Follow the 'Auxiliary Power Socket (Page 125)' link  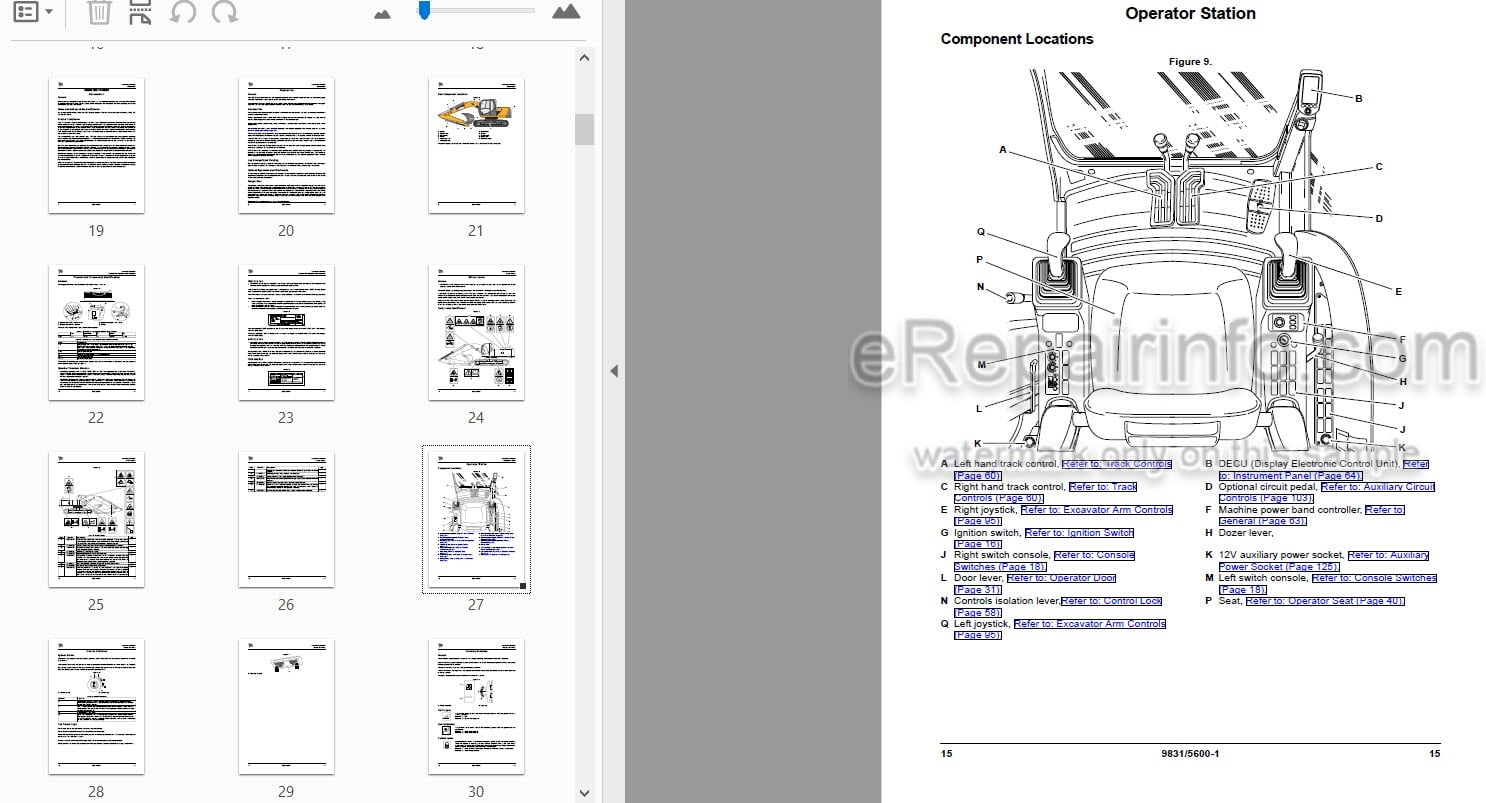pyautogui.click(x=1278, y=567)
